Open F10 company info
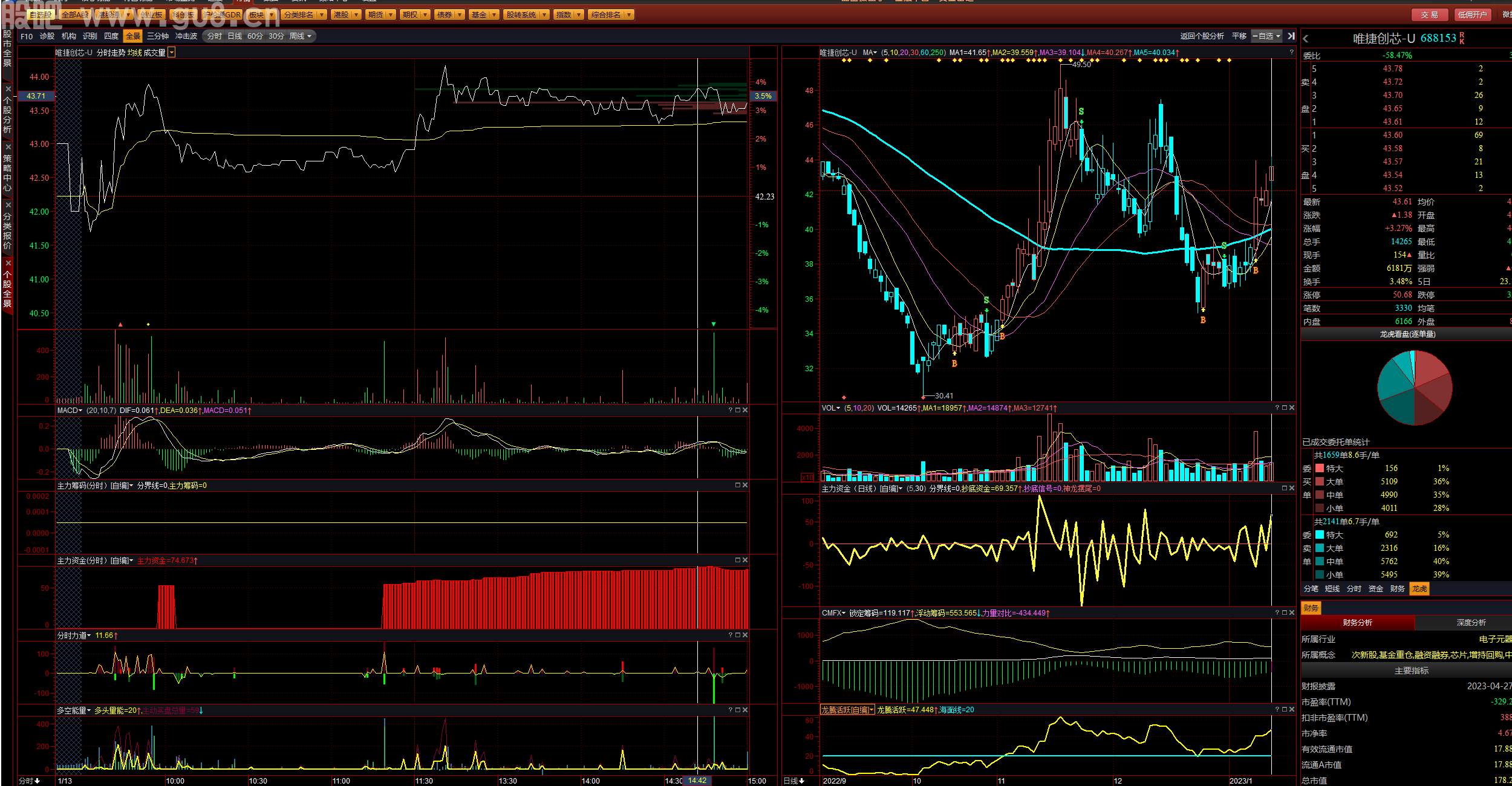This screenshot has width=1512, height=786. point(27,36)
